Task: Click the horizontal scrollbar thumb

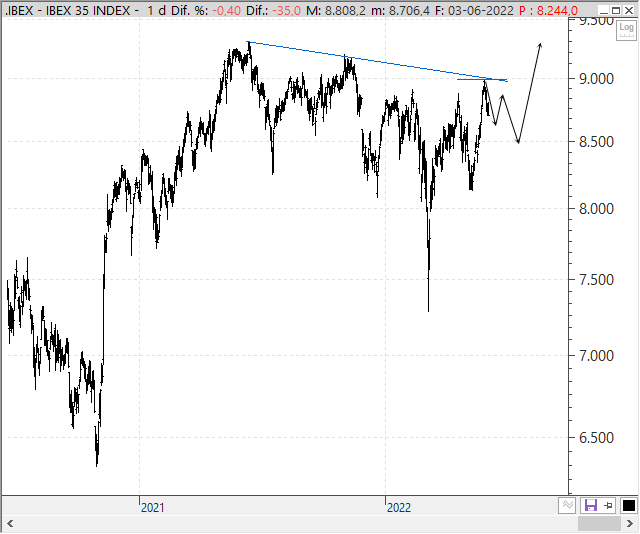Action: tap(600, 523)
